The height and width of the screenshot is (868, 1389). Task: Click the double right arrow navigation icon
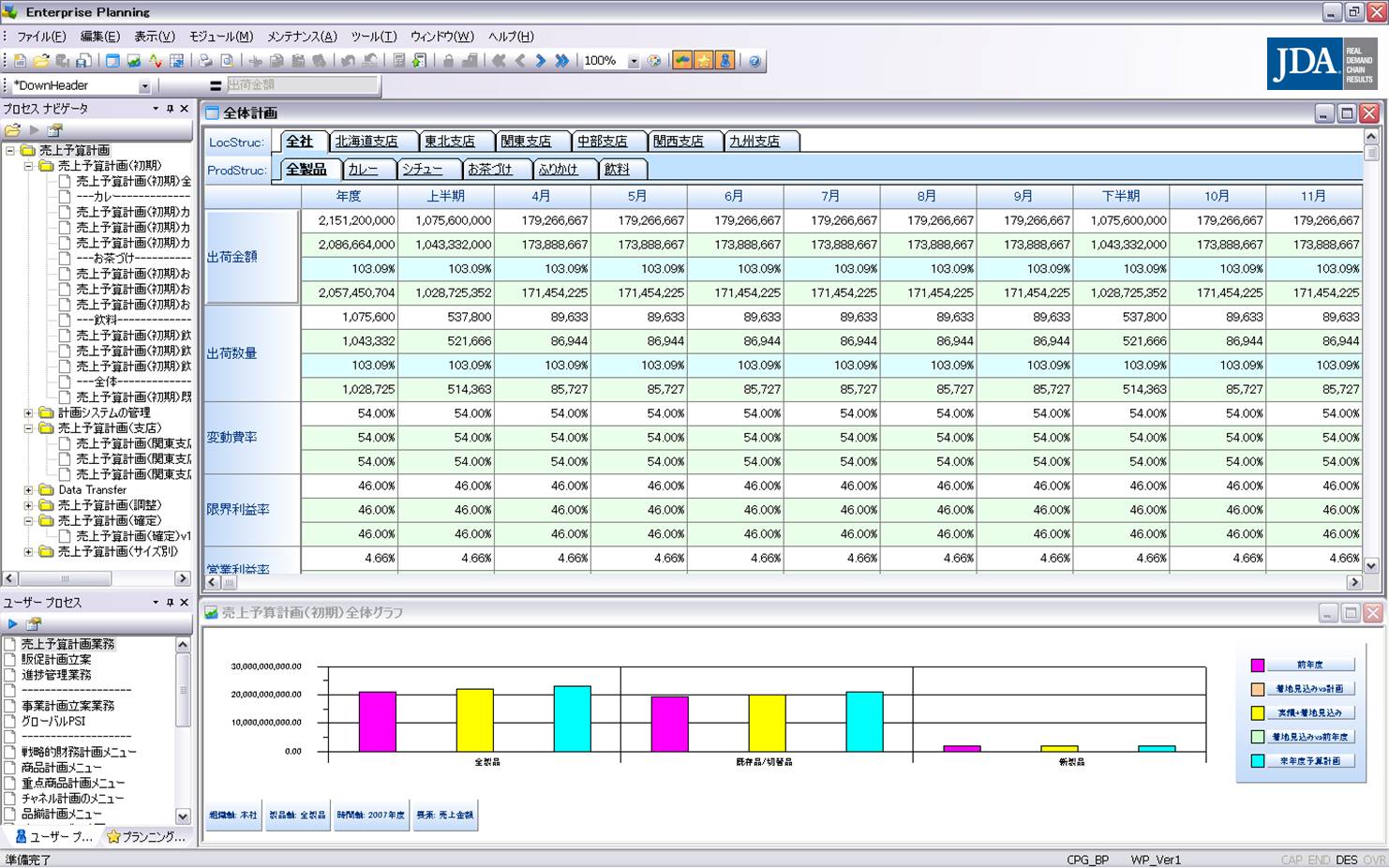click(561, 61)
